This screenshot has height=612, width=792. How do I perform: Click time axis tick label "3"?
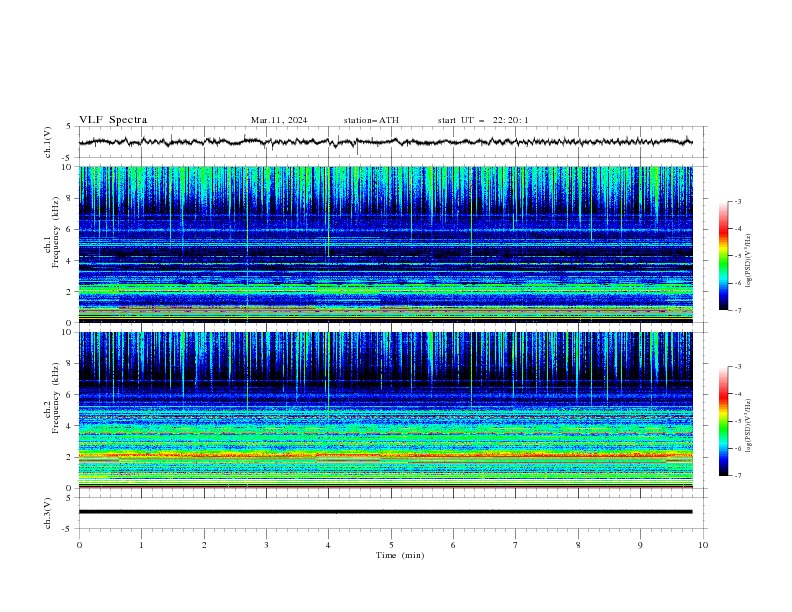[x=266, y=545]
